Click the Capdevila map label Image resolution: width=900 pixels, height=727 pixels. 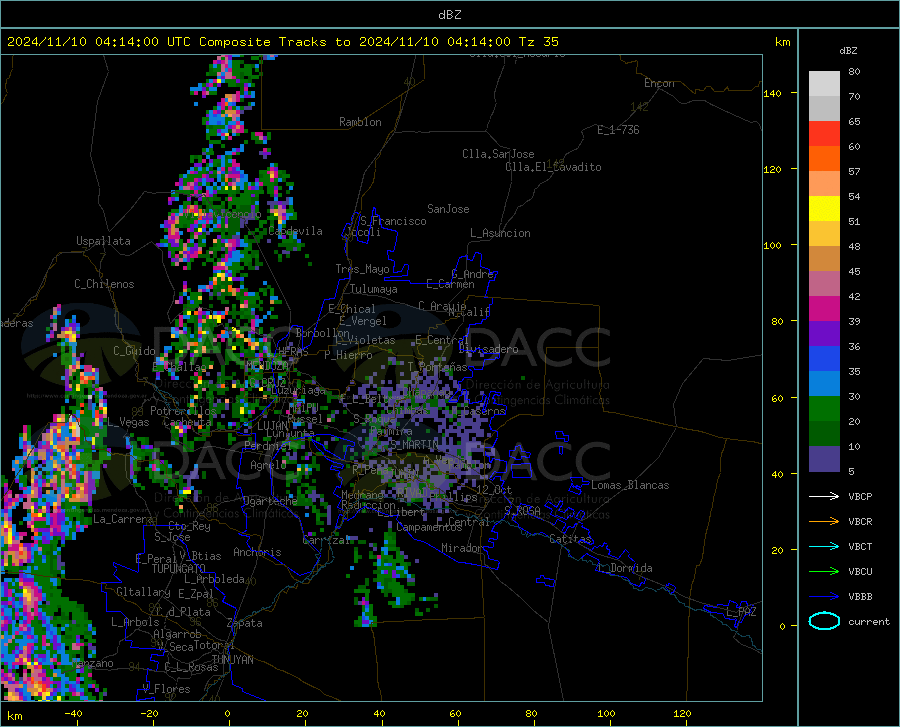click(295, 231)
